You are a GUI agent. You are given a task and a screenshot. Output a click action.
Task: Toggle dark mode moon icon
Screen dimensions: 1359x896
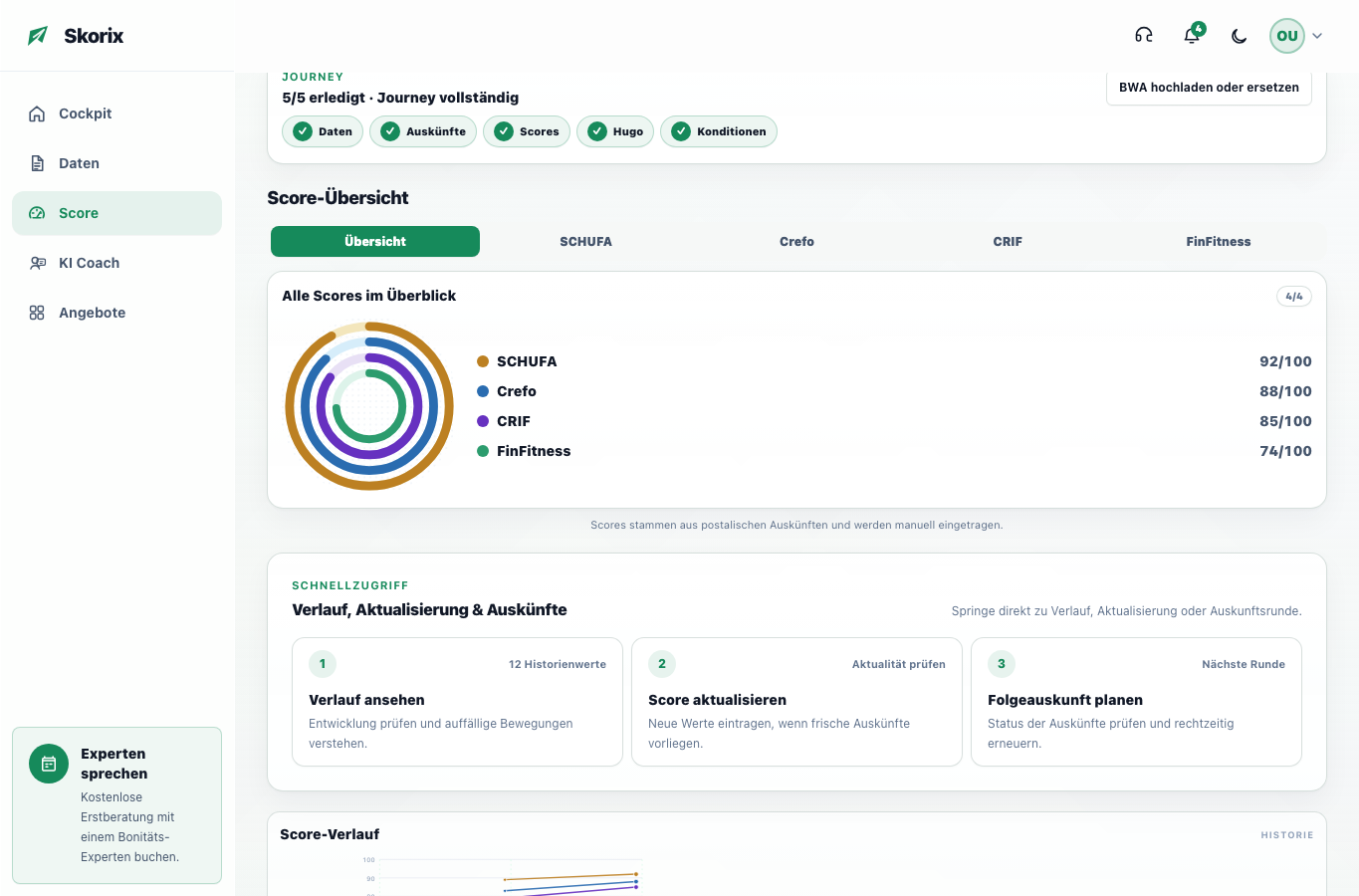pos(1240,36)
